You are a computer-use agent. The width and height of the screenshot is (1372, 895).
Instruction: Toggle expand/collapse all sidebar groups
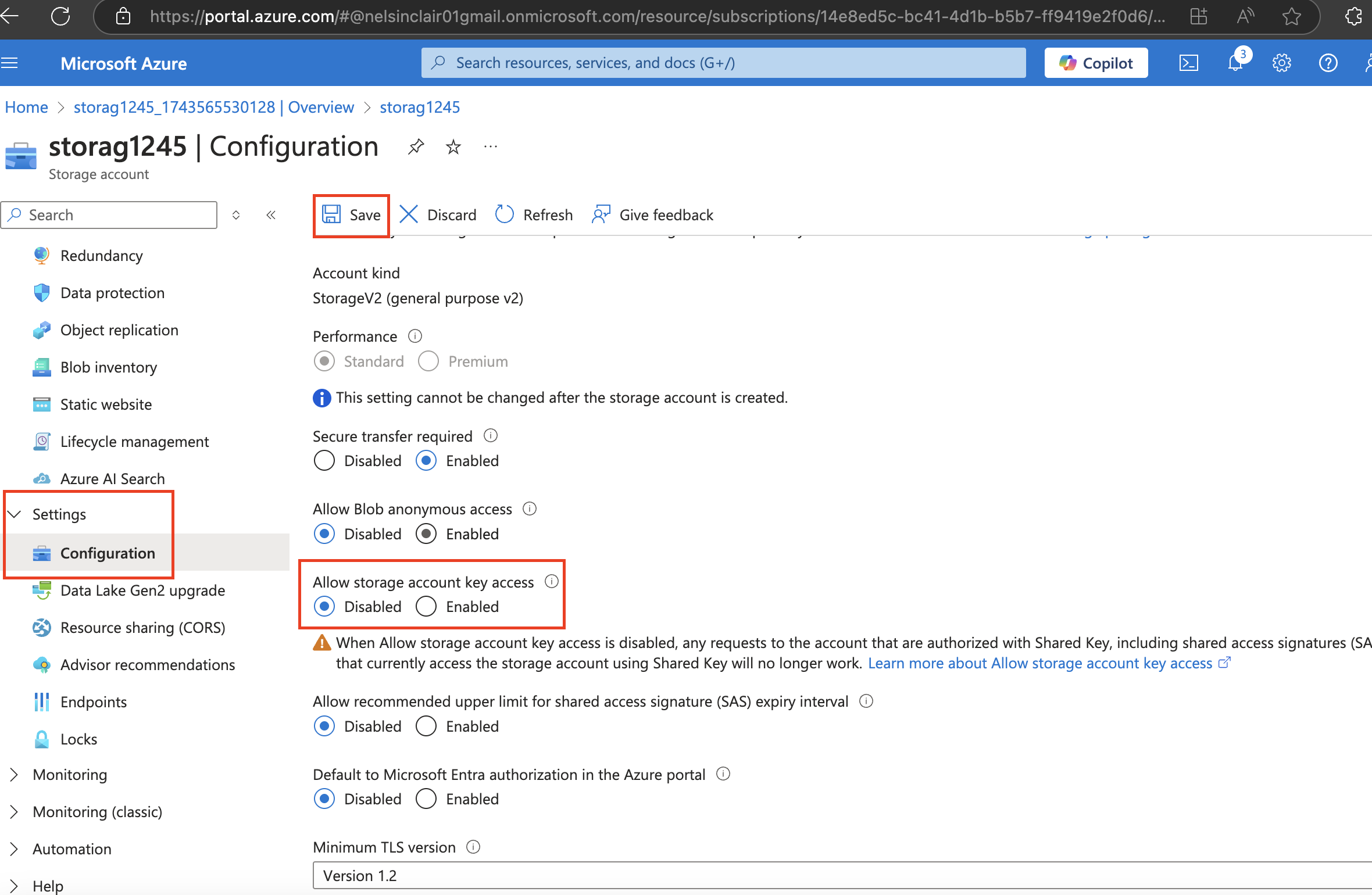point(236,215)
